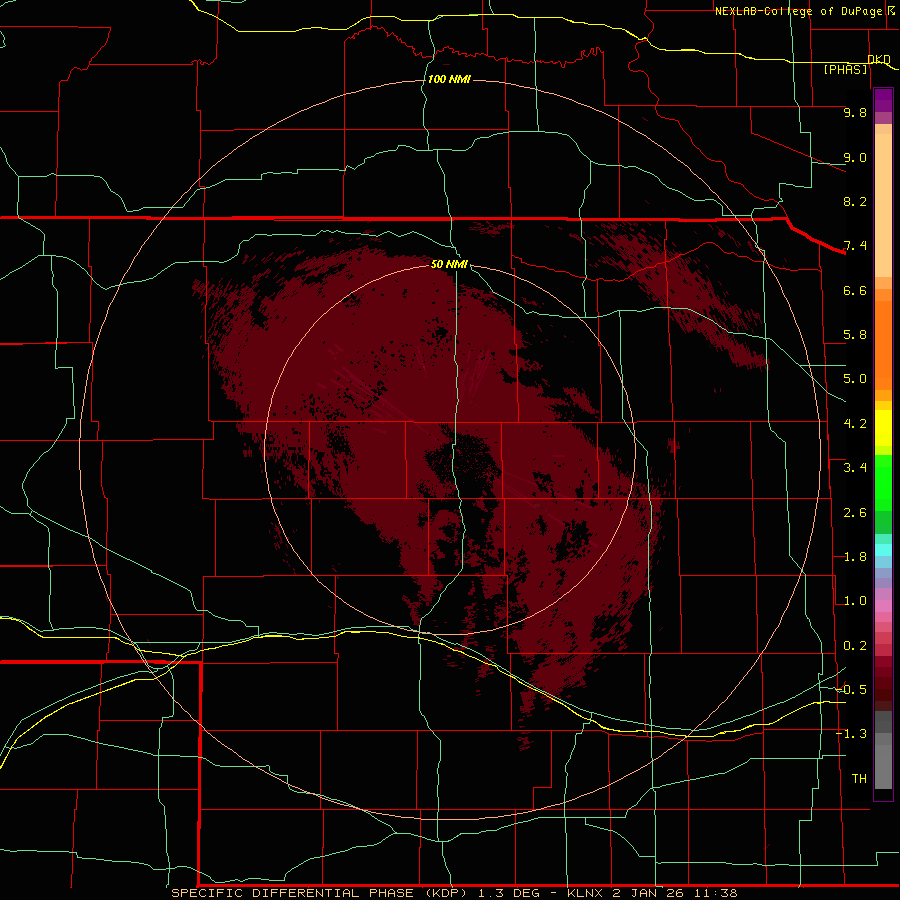Click the 7.4 value on the scale
Image resolution: width=900 pixels, height=900 pixels.
(x=855, y=246)
